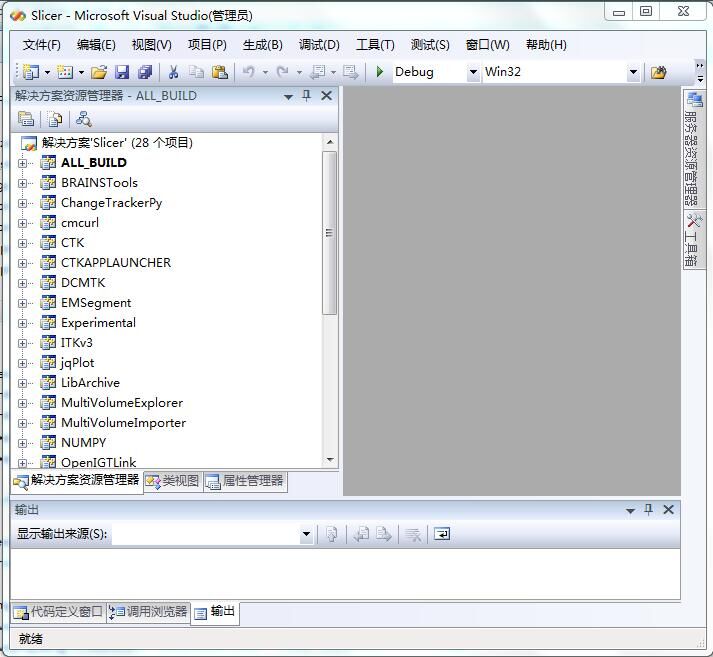Close the Solution Explorer panel
This screenshot has width=713, height=657.
coord(326,95)
